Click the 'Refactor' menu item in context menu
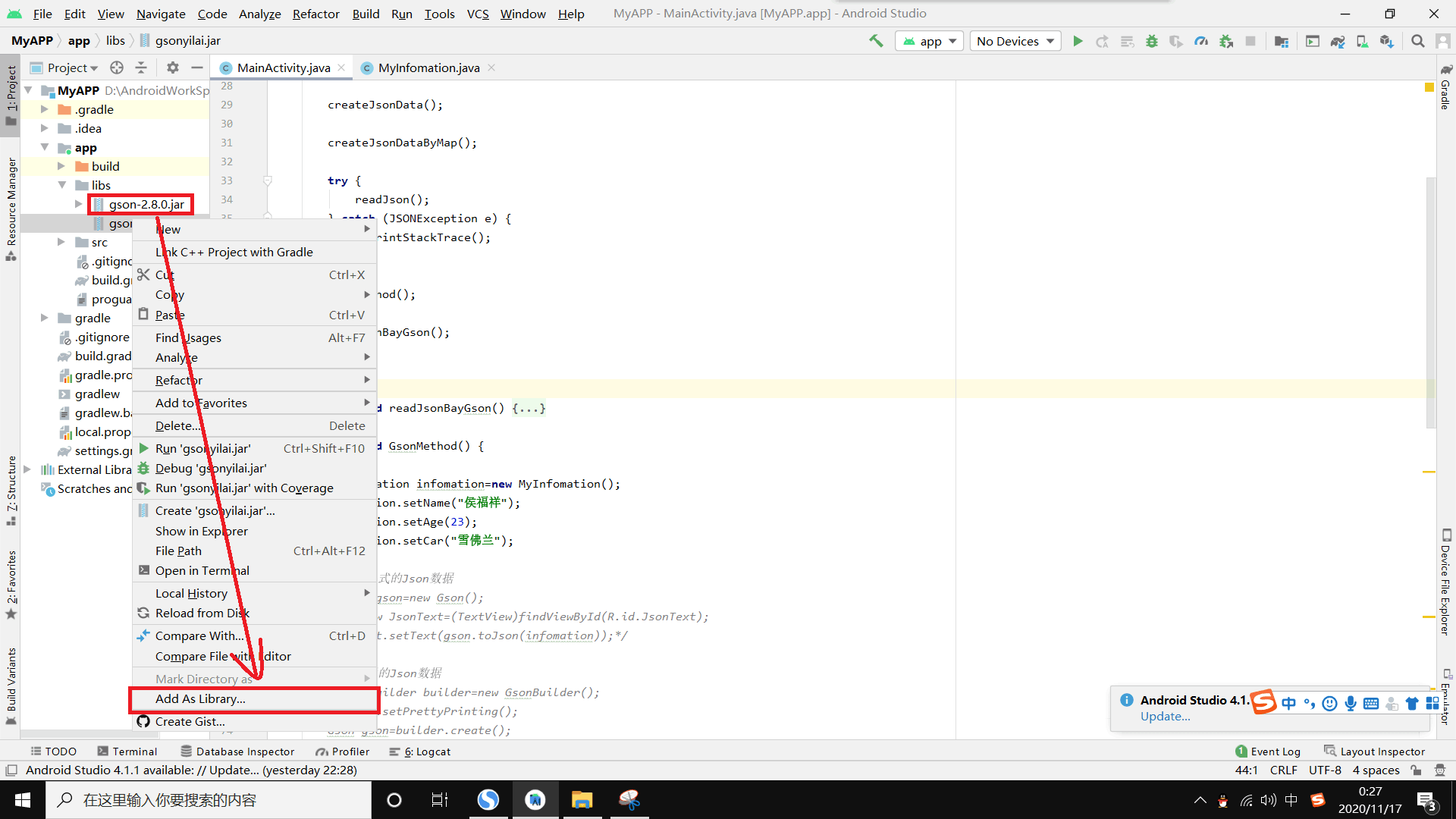1456x819 pixels. (x=179, y=380)
